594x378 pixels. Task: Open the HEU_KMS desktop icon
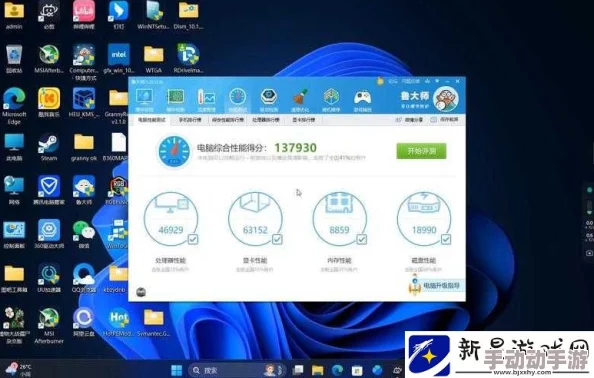tap(84, 102)
